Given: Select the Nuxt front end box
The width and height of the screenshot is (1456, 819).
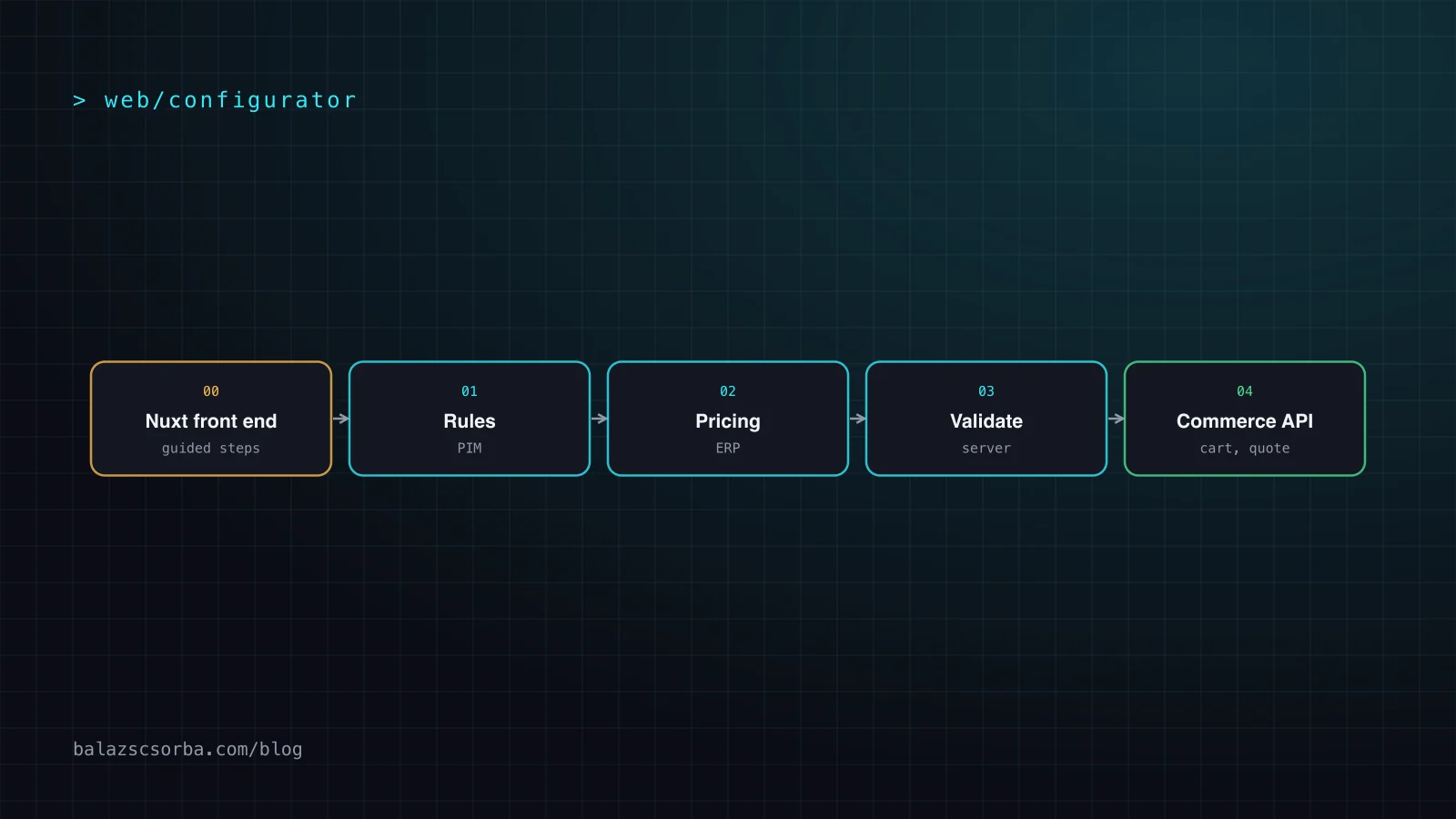Looking at the screenshot, I should coord(211,419).
